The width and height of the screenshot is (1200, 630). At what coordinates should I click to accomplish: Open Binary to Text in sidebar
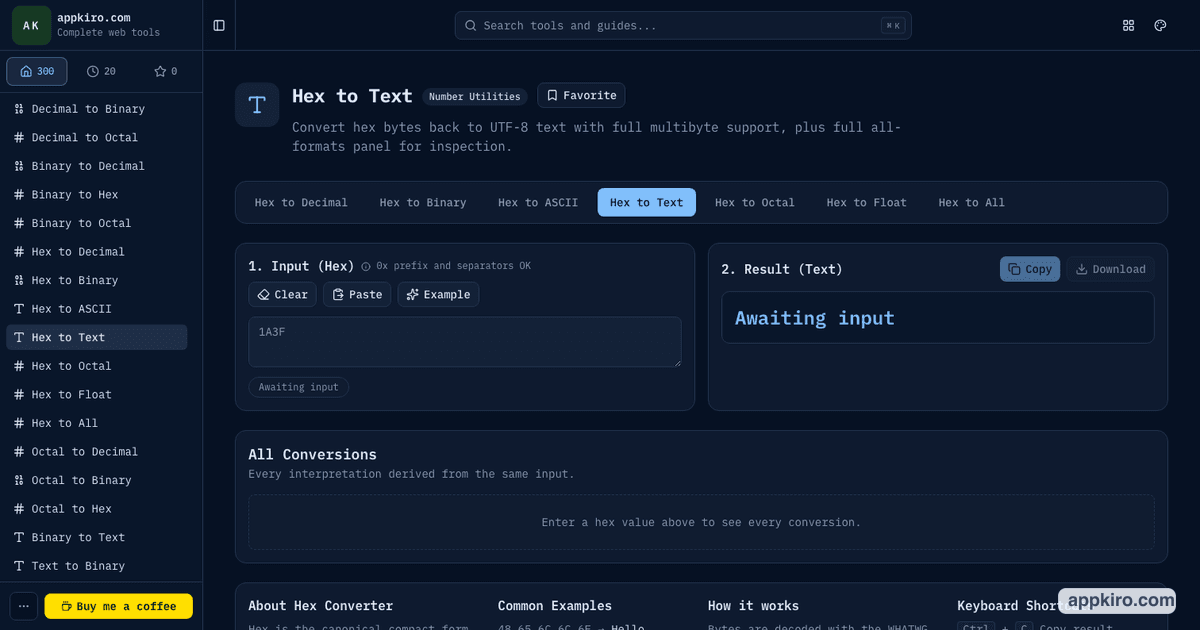[97, 537]
